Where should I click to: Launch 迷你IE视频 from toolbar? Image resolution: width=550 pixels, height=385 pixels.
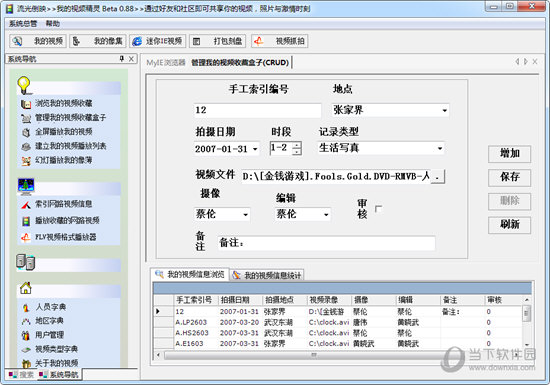point(157,41)
